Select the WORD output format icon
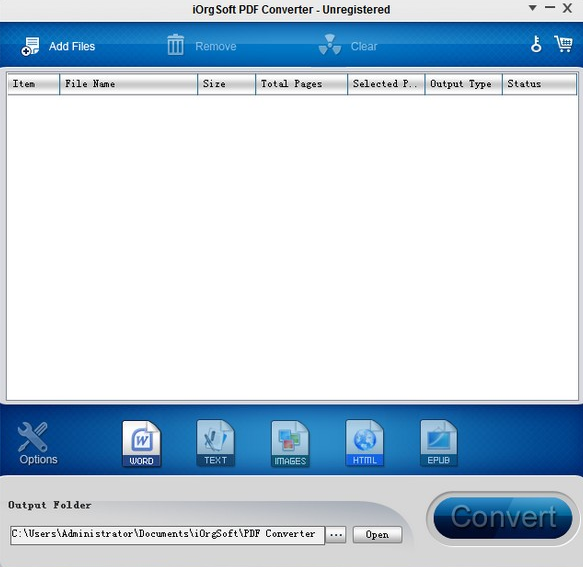The image size is (583, 567). [141, 444]
